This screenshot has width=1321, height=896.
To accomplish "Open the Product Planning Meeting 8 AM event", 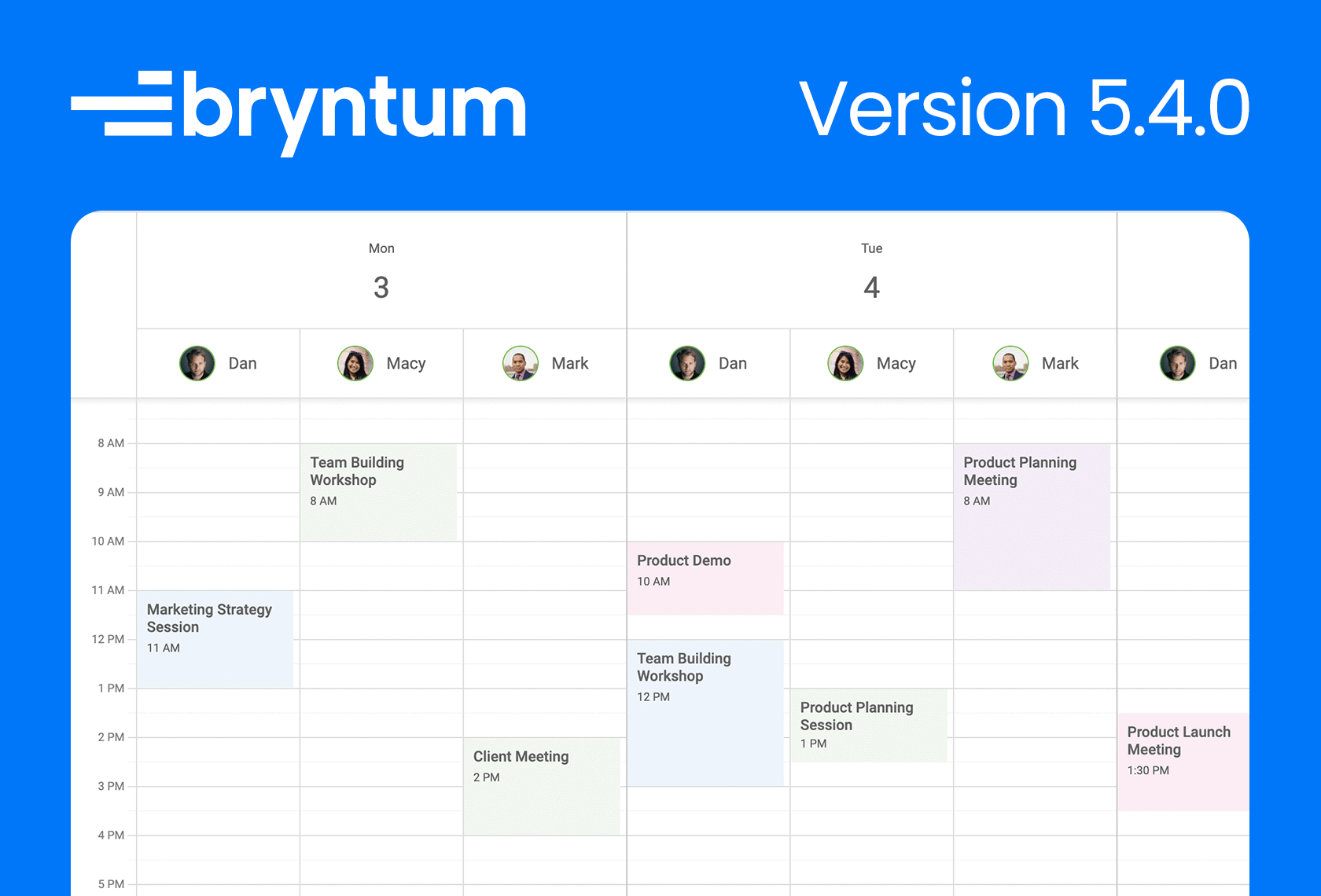I will coord(1032,516).
